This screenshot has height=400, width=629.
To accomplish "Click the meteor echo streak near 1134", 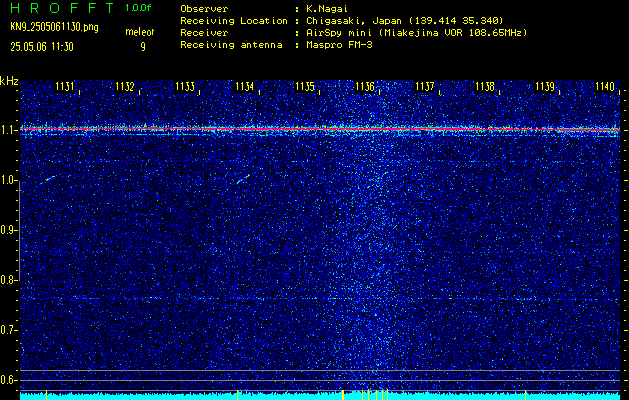I will pyautogui.click(x=243, y=179).
